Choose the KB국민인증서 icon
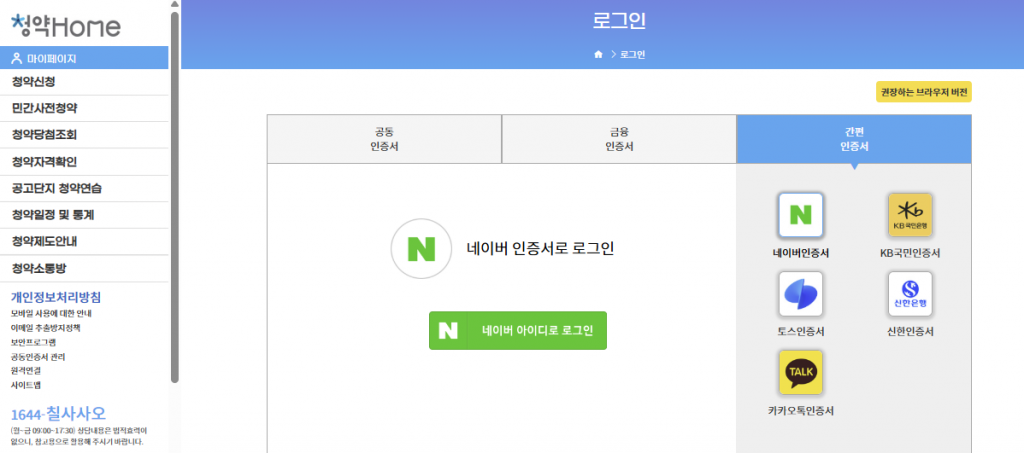The width and height of the screenshot is (1024, 453). (910, 215)
